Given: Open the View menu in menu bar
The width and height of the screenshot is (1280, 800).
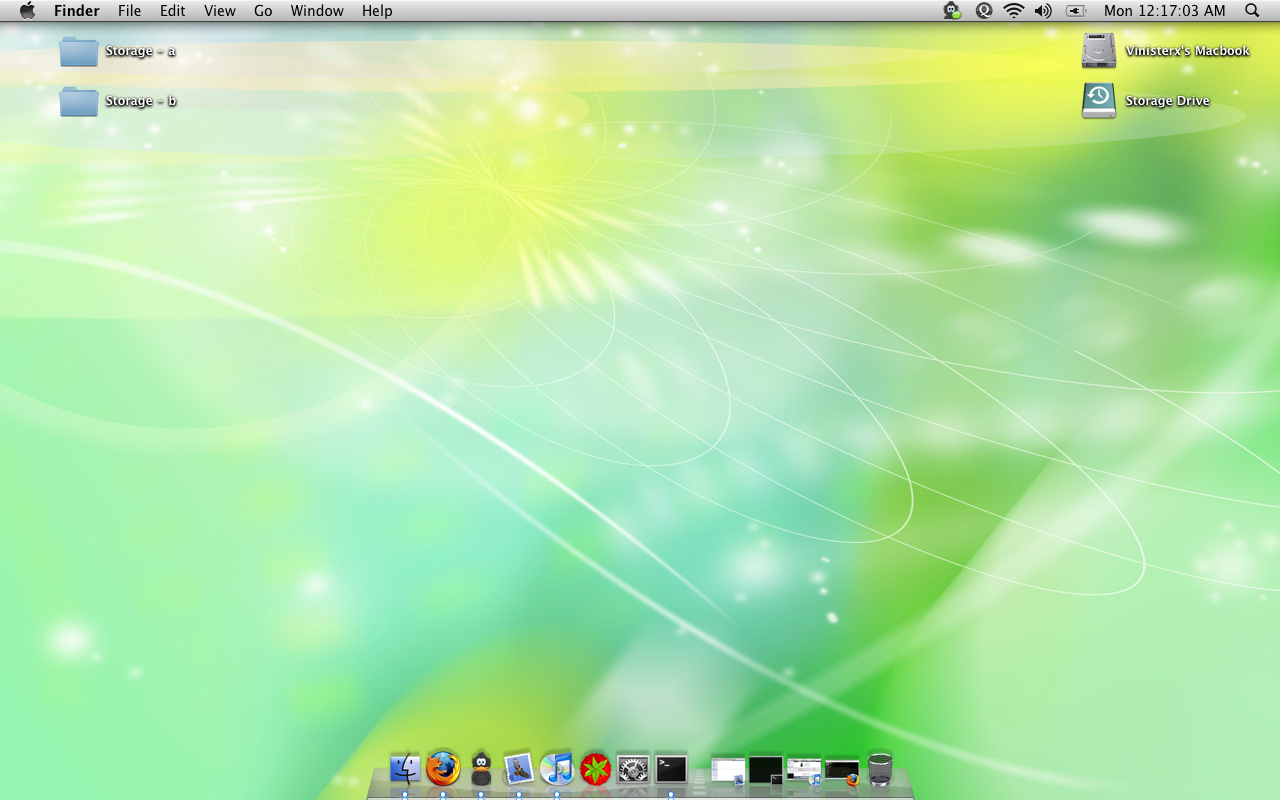Looking at the screenshot, I should 219,11.
